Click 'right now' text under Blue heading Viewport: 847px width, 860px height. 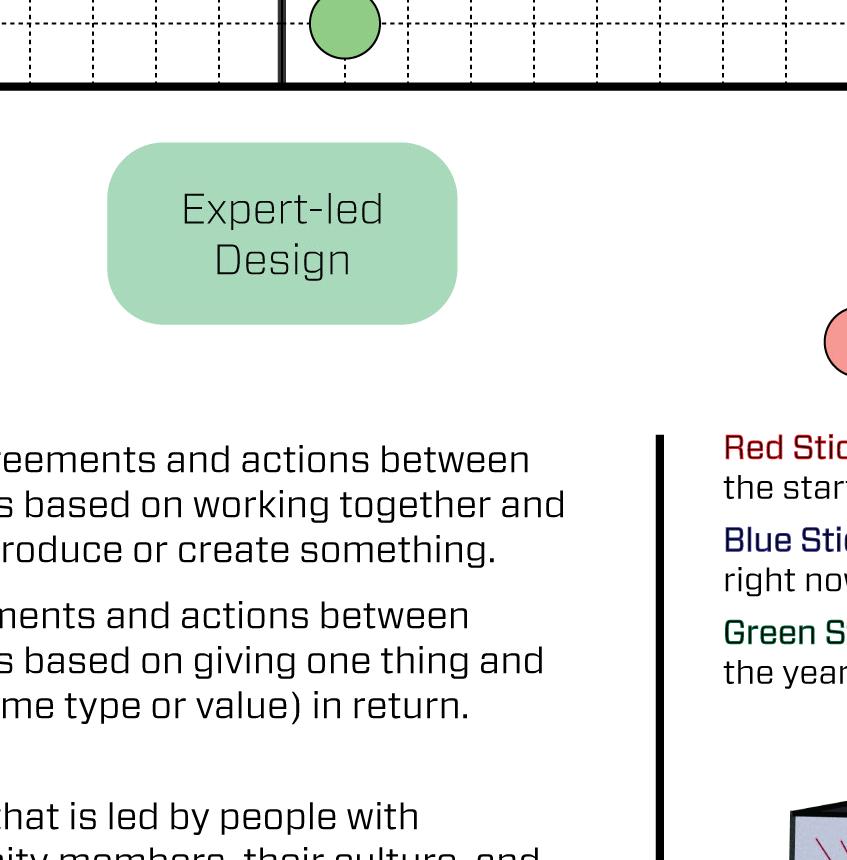(x=784, y=580)
